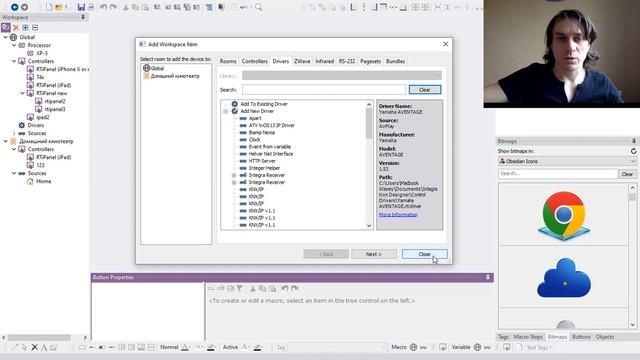Click the Save floppy disk icon
The image size is (640, 360).
tap(81, 7)
